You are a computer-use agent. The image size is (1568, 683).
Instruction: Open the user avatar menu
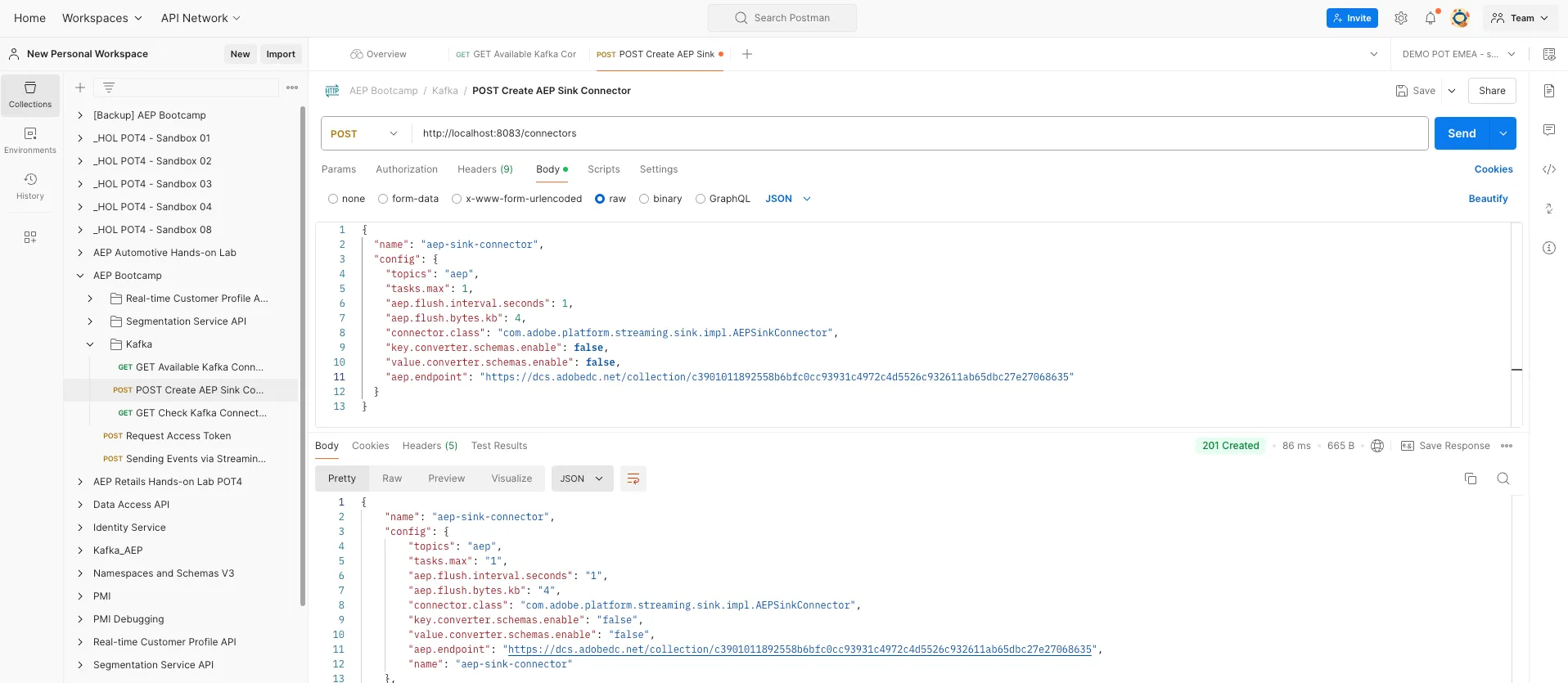tap(1460, 18)
